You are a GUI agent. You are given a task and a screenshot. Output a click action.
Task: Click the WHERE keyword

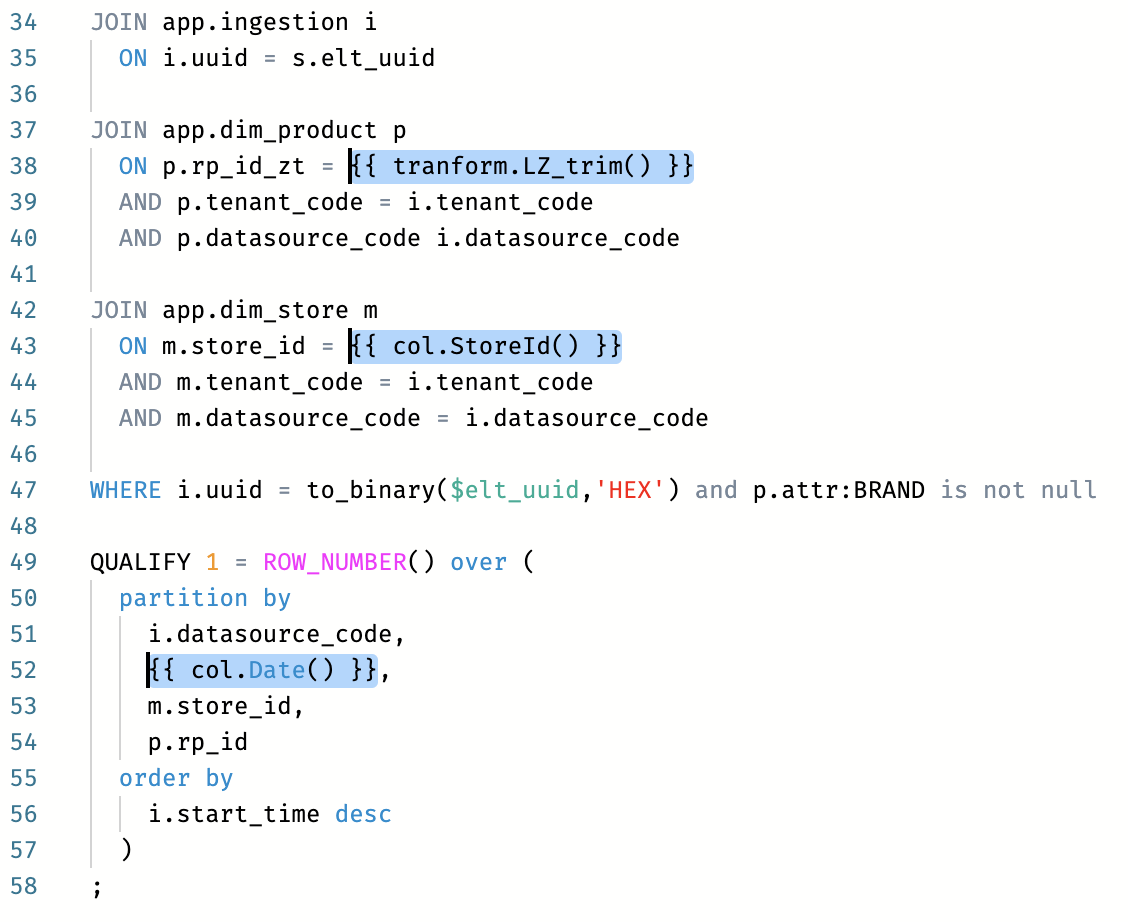click(x=125, y=490)
